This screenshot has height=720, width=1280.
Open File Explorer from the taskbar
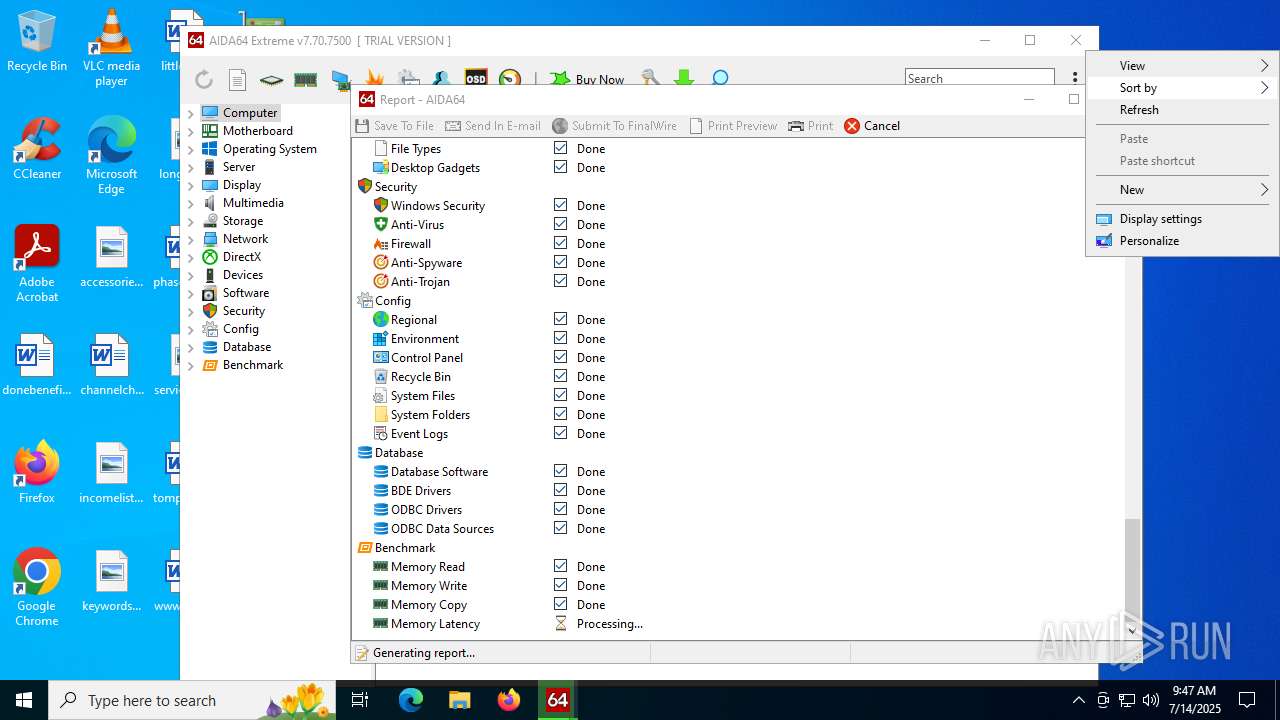pos(460,700)
